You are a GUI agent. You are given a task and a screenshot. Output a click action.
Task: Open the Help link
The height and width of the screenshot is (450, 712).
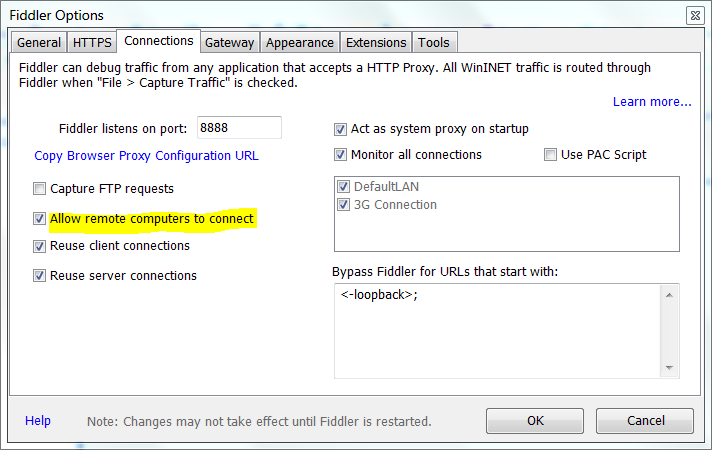tap(38, 421)
